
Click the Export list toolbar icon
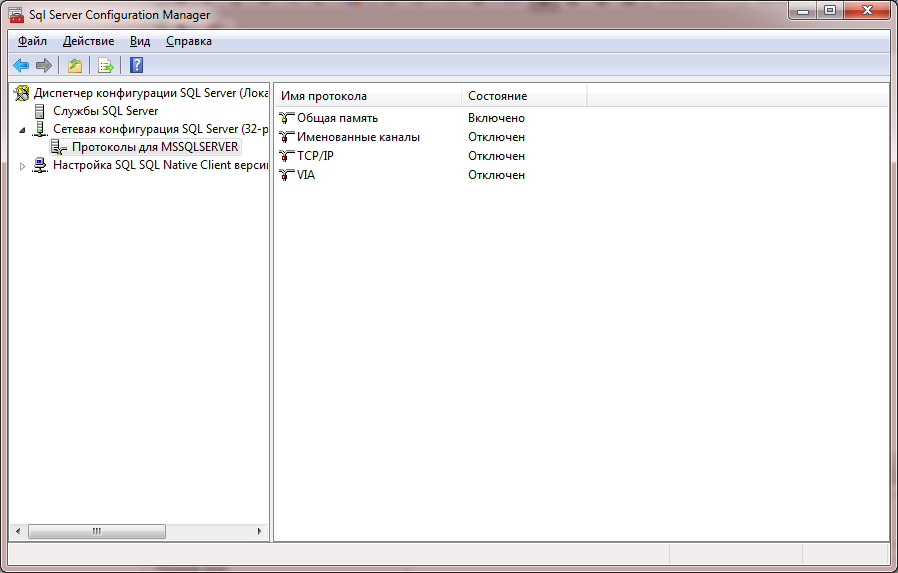pos(106,65)
